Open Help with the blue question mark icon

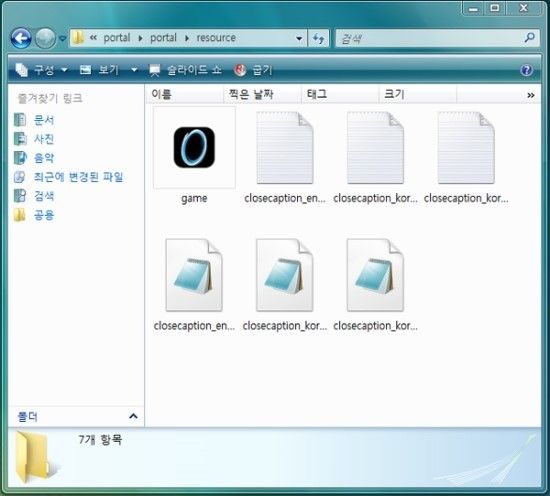point(526,70)
